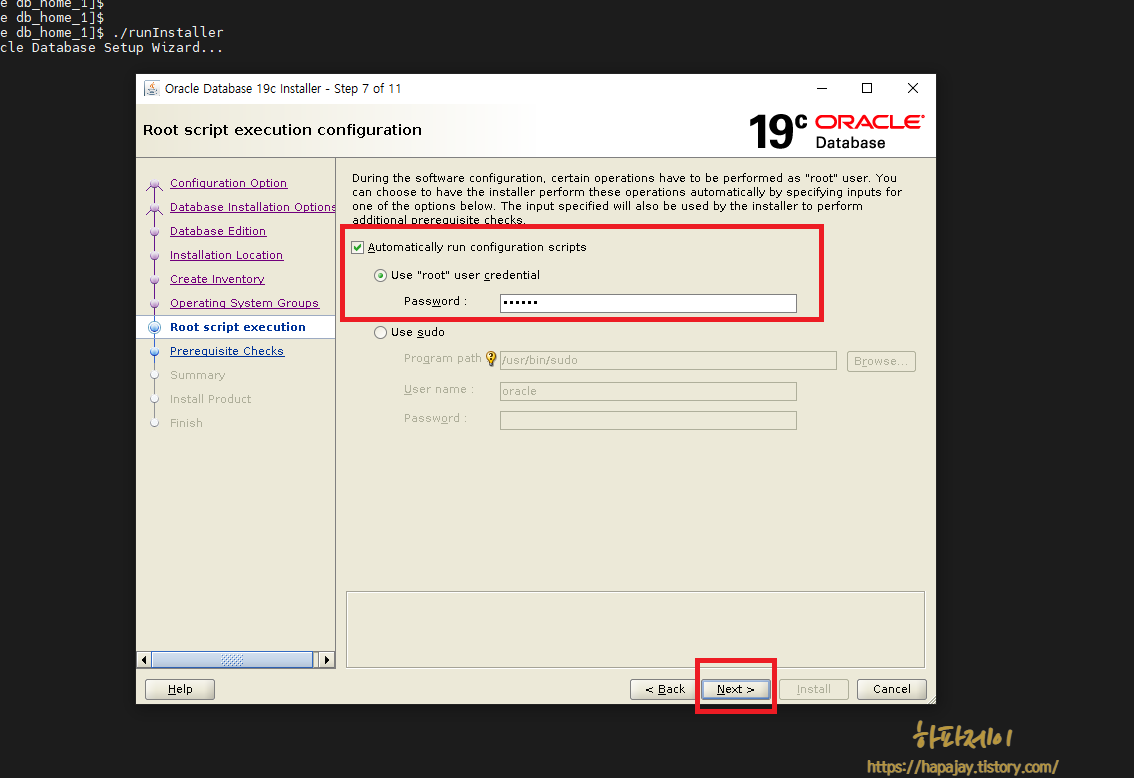Viewport: 1134px width, 778px height.
Task: Click the Program path hint bulb icon
Action: click(x=491, y=359)
